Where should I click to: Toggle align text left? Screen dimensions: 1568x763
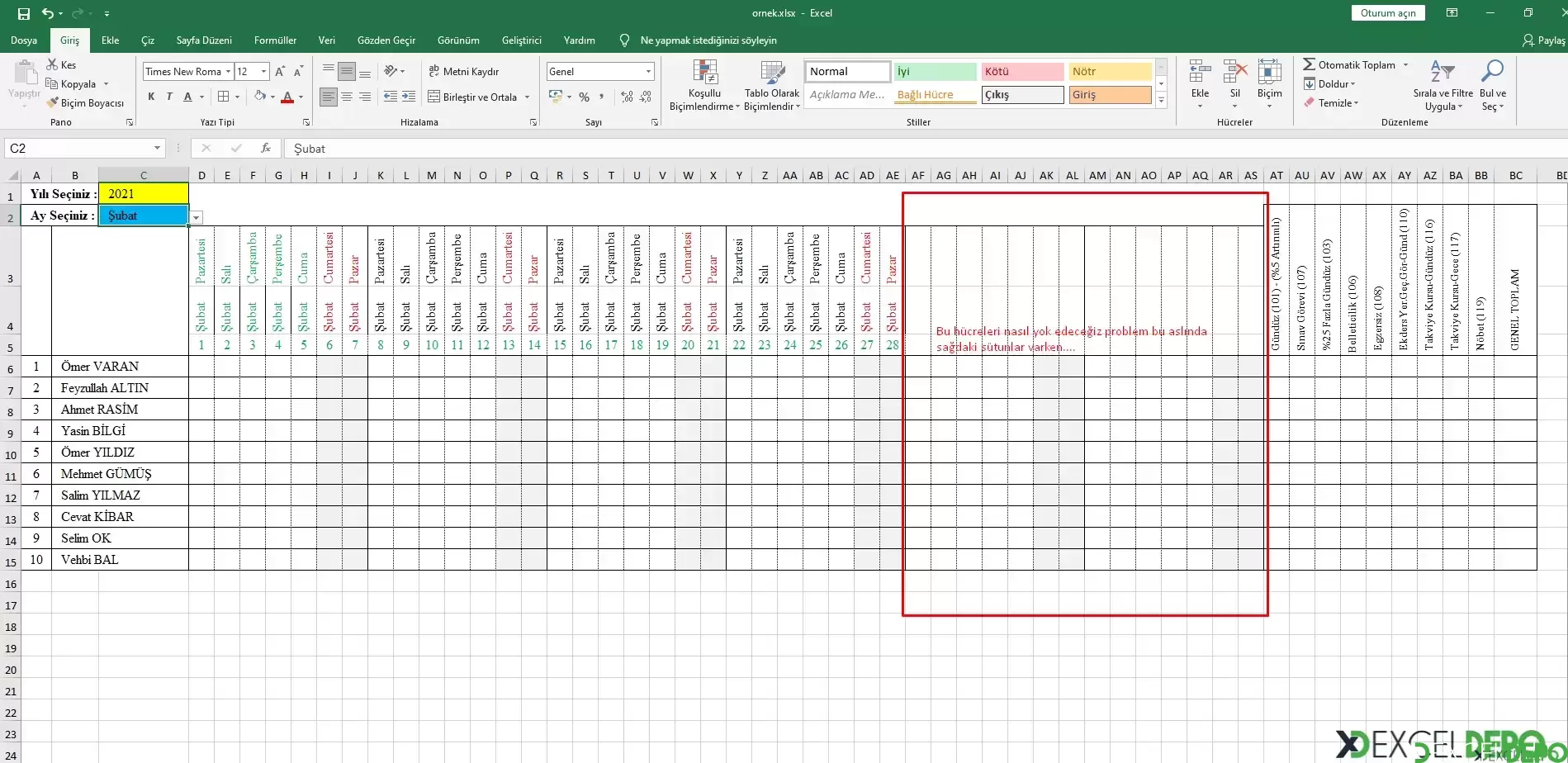click(329, 97)
